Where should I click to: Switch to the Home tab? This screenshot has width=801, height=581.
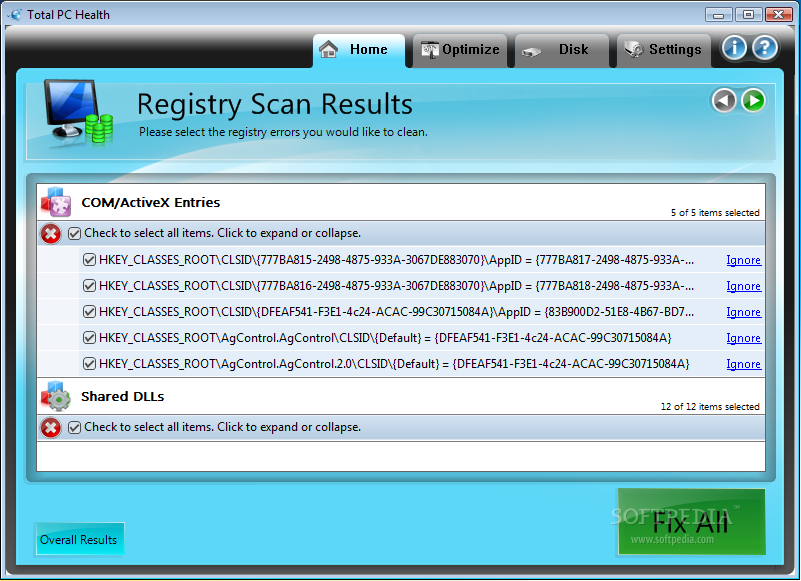(359, 50)
